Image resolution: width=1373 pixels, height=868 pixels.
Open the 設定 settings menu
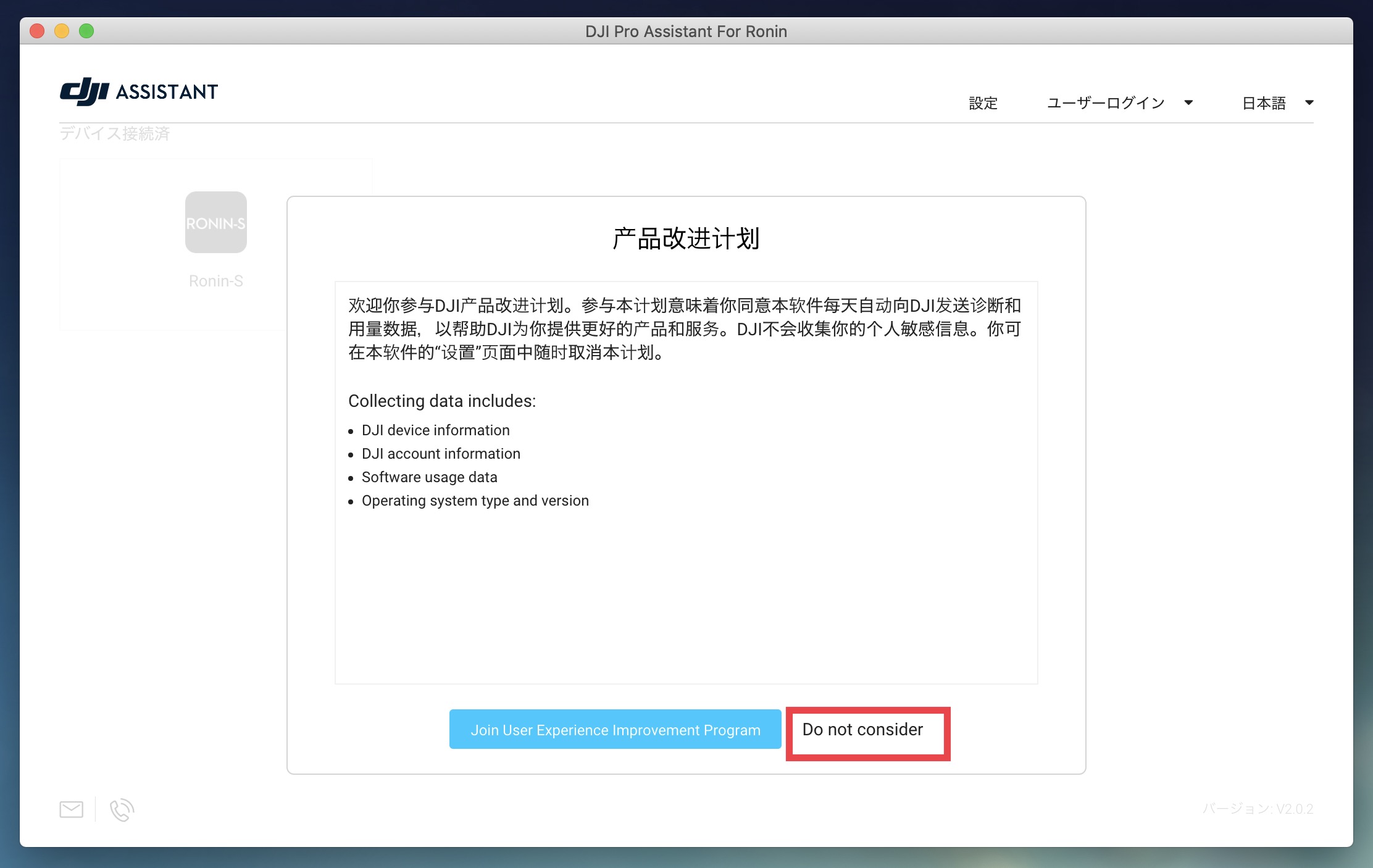[x=983, y=103]
